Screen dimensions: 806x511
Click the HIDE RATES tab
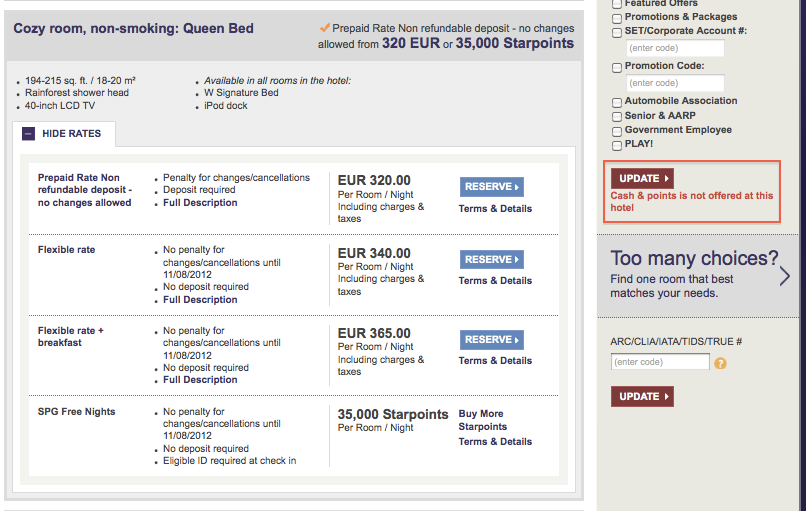click(70, 134)
